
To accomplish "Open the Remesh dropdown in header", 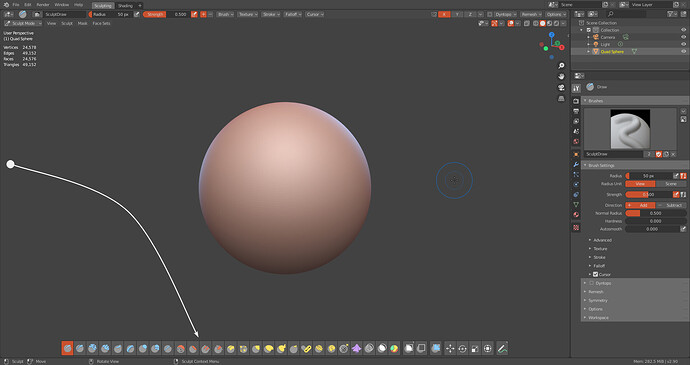I will (531, 14).
